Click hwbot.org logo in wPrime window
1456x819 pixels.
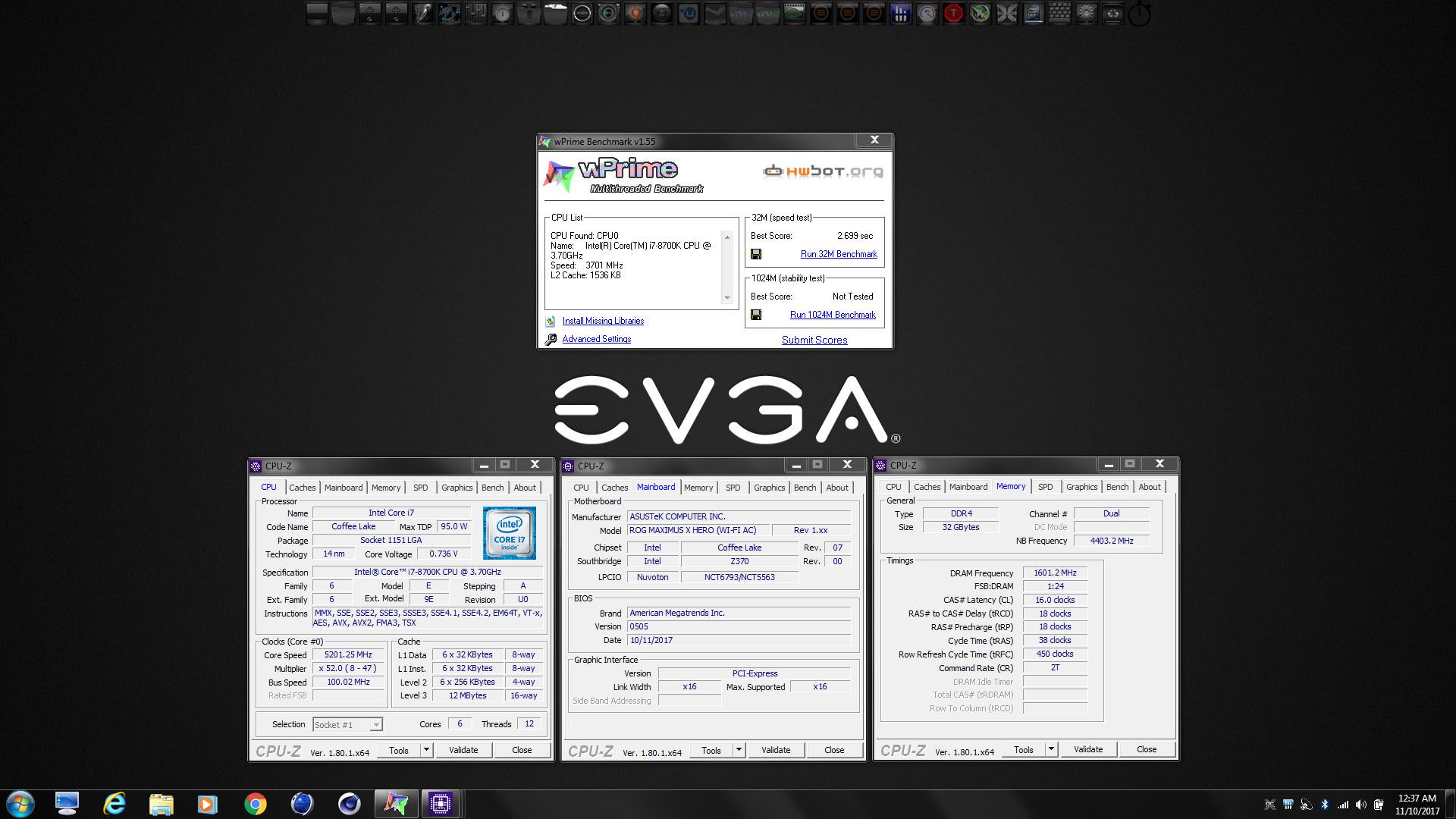click(823, 171)
